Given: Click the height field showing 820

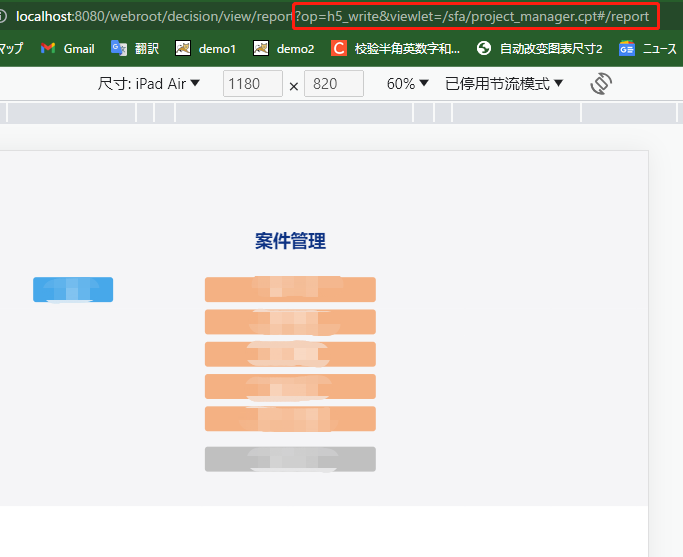Looking at the screenshot, I should (334, 83).
